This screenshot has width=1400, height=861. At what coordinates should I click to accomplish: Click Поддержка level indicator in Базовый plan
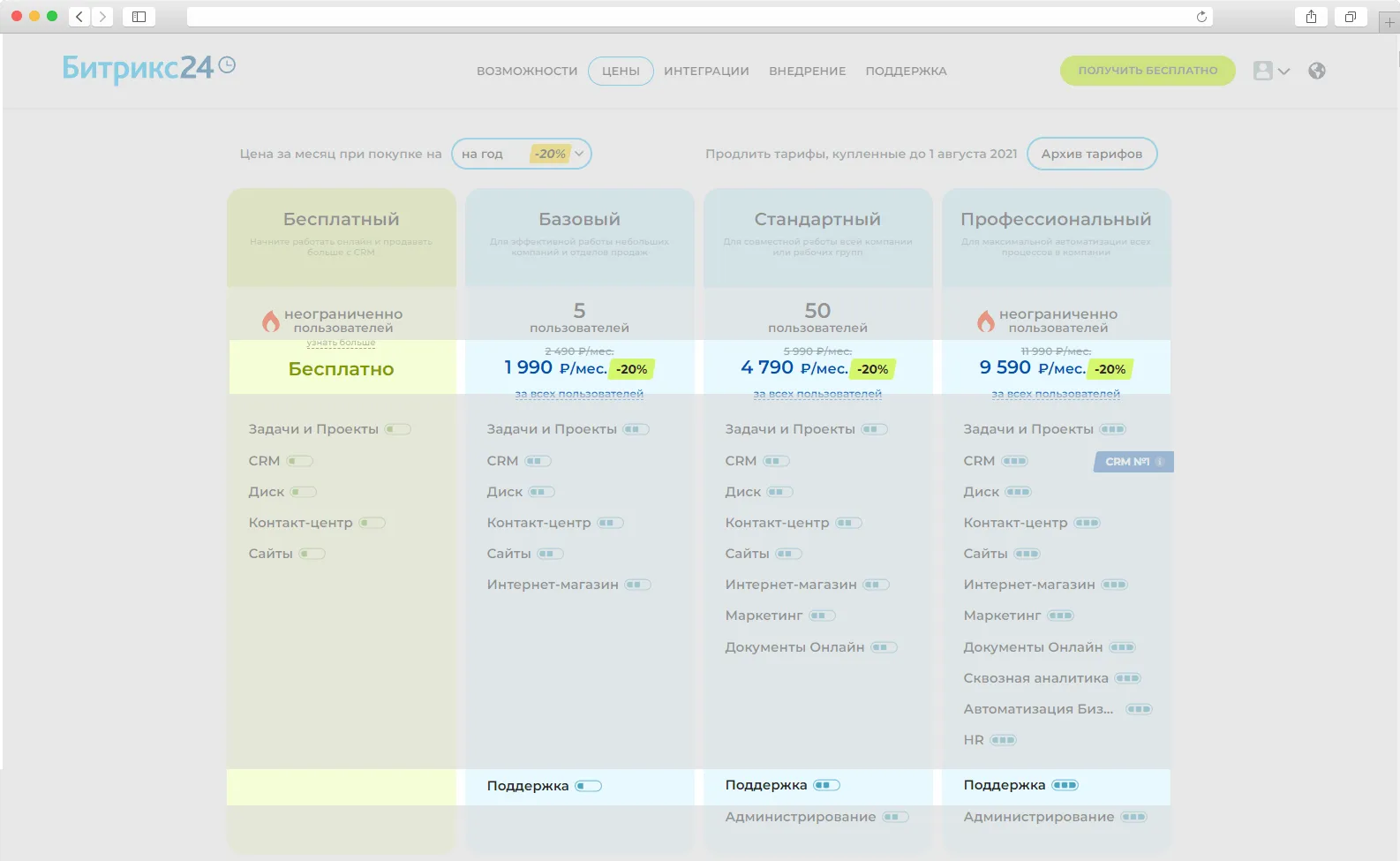pyautogui.click(x=588, y=786)
